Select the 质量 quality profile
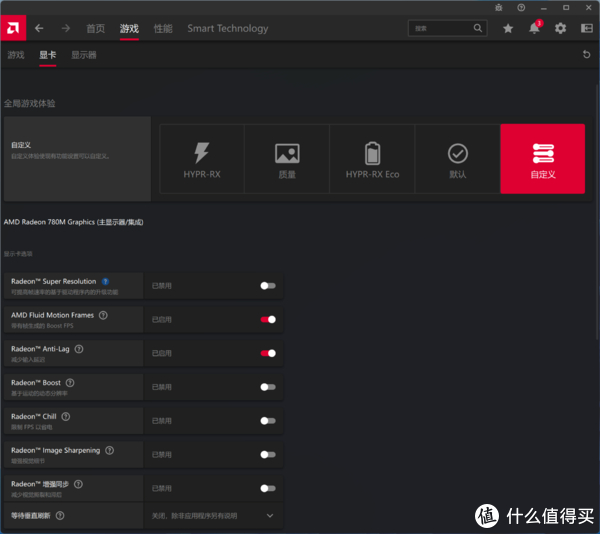This screenshot has width=600, height=534. pos(287,159)
